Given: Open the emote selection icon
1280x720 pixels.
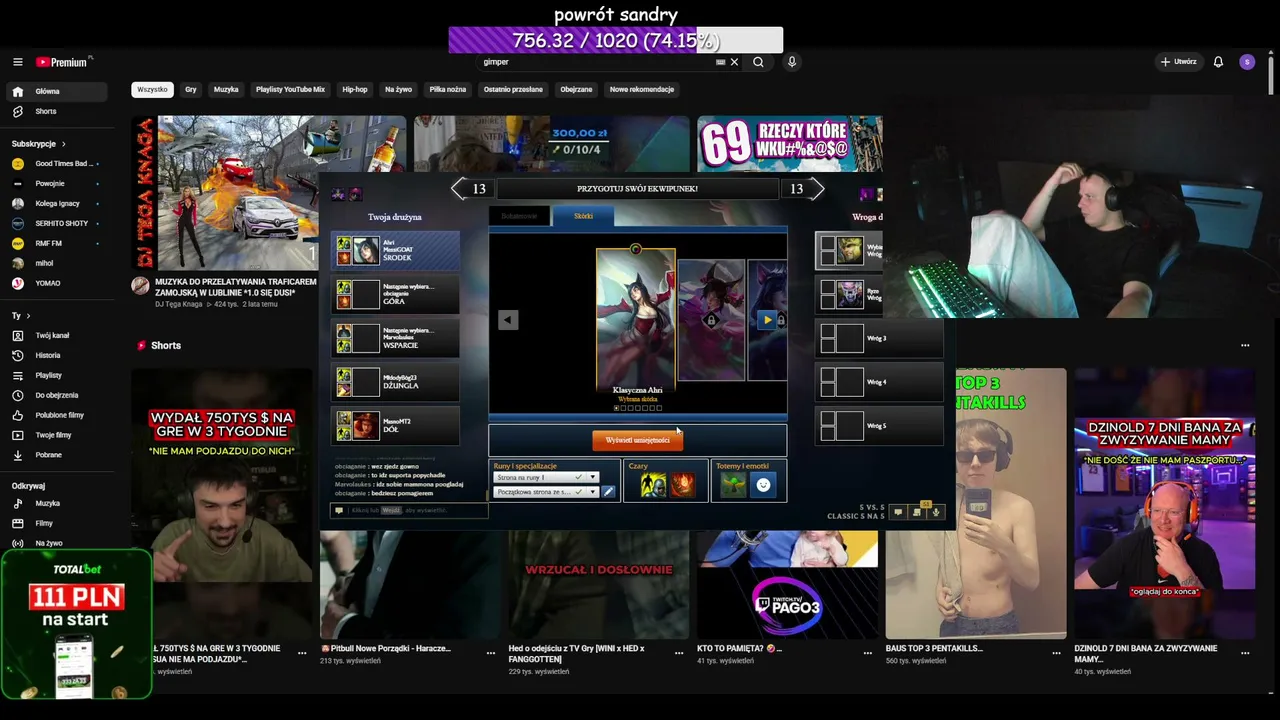Looking at the screenshot, I should coord(763,485).
